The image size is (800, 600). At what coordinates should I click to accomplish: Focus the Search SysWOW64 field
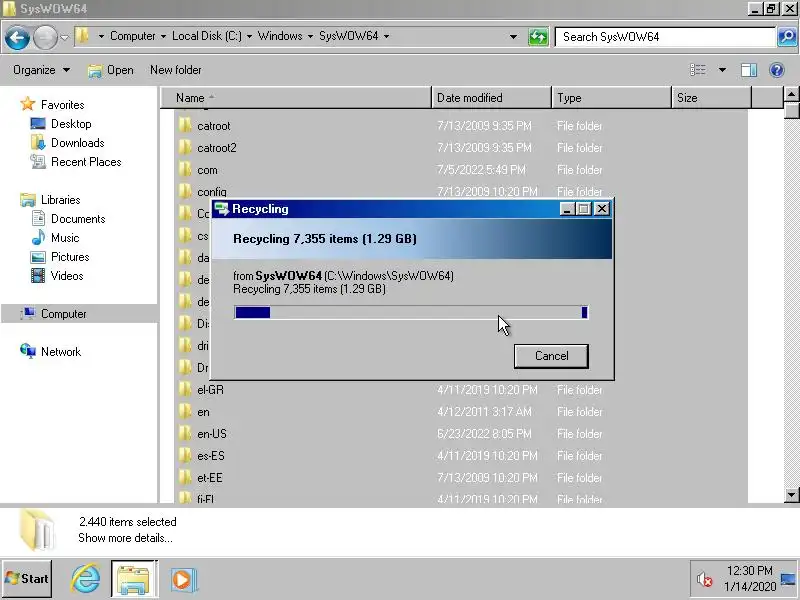(x=665, y=37)
